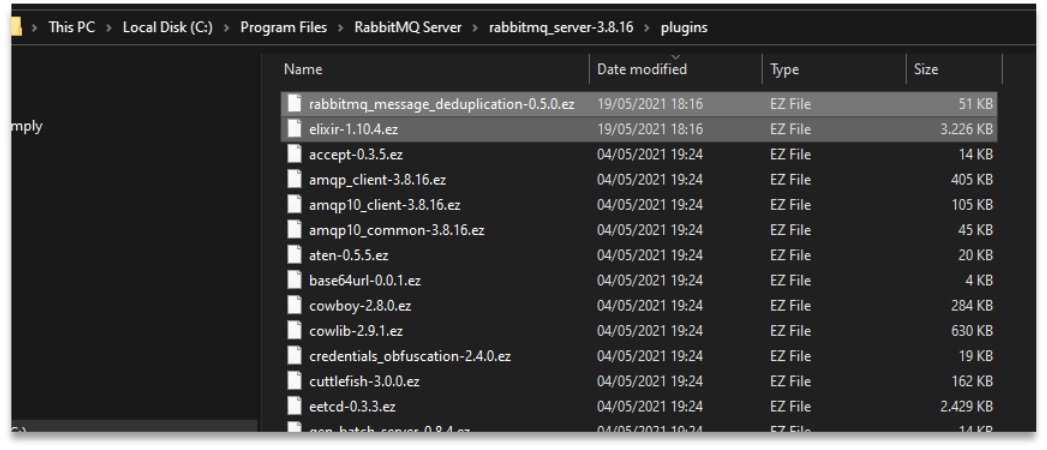Click the file icon beside credentials_obfuscation-2.4.0.ez
Screen dimensions: 1047x450
pyautogui.click(x=294, y=356)
